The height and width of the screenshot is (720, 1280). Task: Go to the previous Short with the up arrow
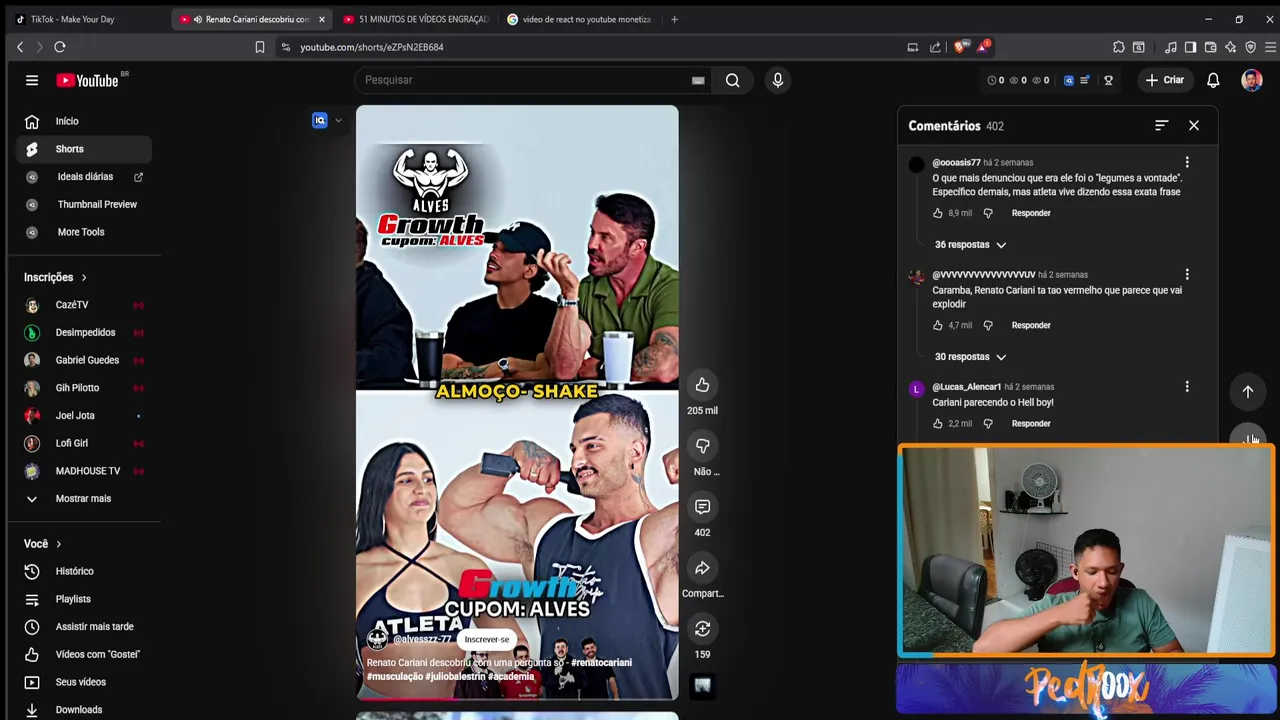(x=1248, y=392)
